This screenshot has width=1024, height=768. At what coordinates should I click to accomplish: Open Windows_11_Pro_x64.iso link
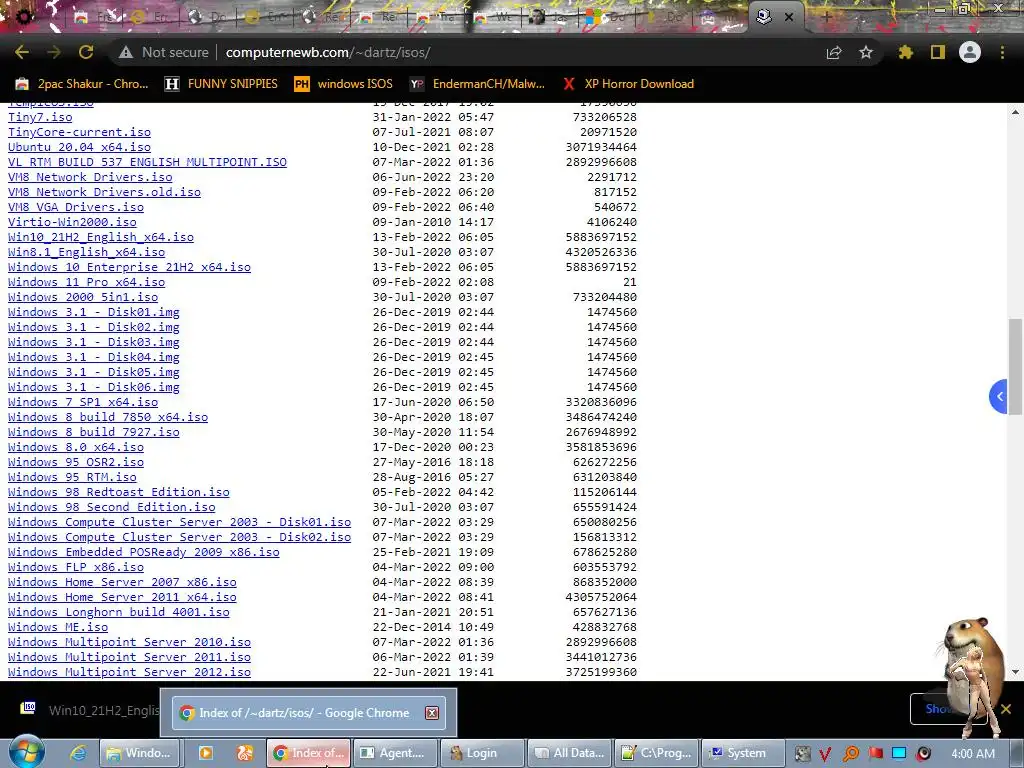pos(86,282)
